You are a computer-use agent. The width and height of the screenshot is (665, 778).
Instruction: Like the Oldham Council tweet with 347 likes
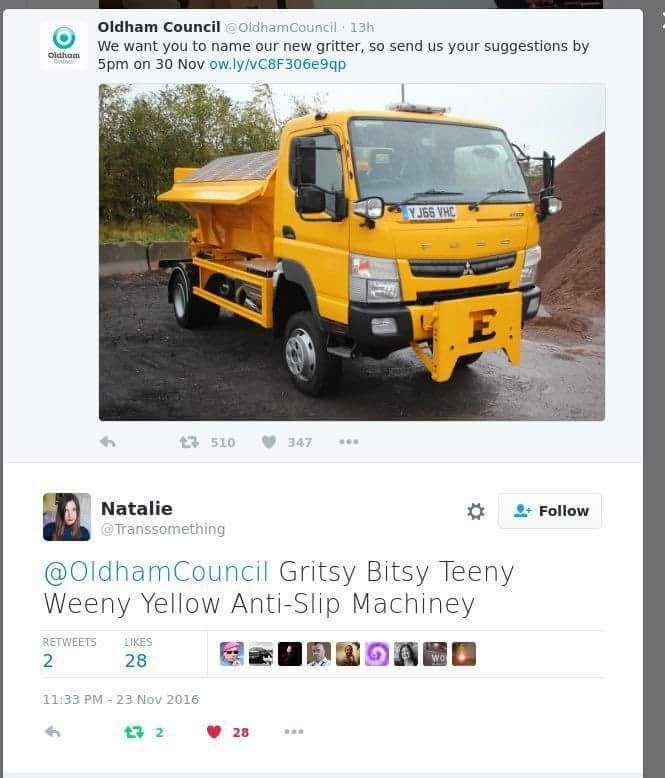pos(268,442)
